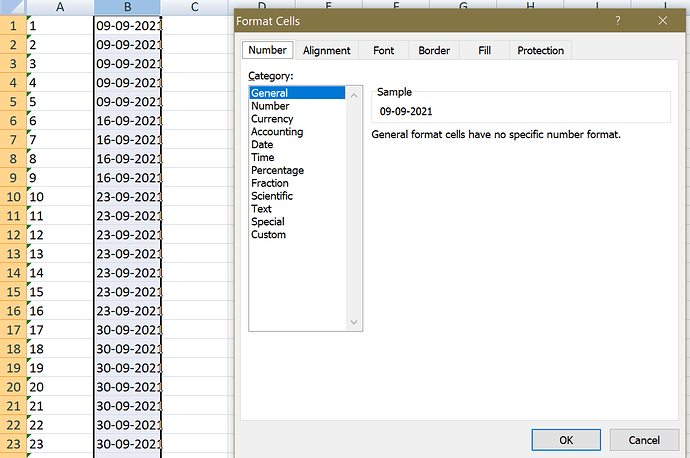Click the category list scroll down arrow

click(x=354, y=322)
